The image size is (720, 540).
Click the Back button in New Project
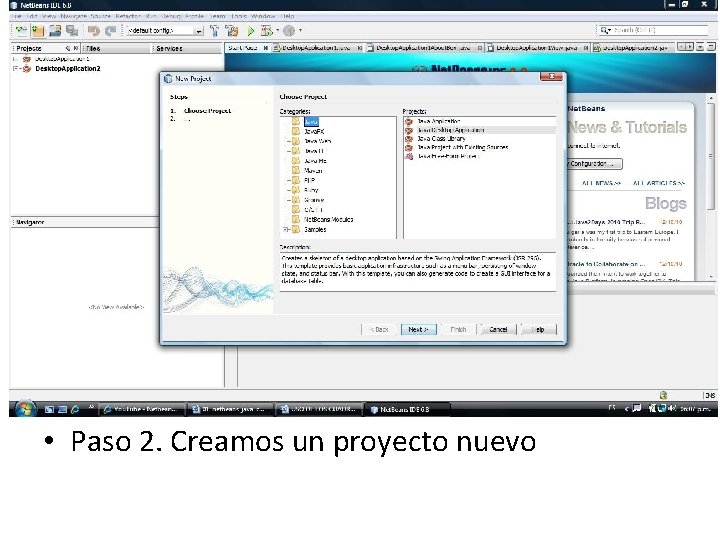379,330
